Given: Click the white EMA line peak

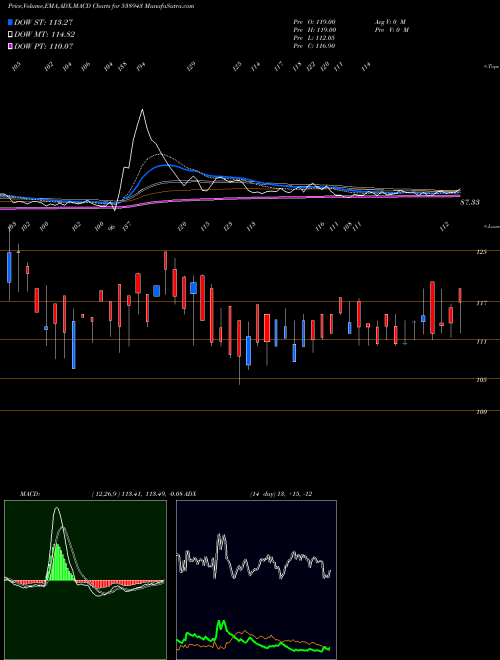Looking at the screenshot, I should tap(142, 110).
